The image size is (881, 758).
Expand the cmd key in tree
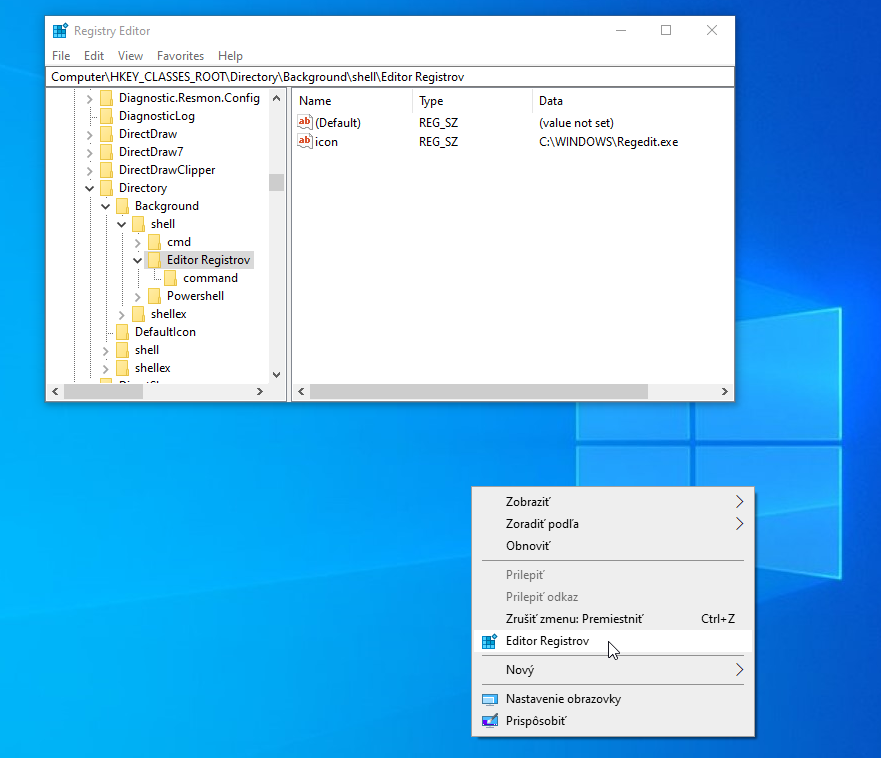(x=138, y=242)
